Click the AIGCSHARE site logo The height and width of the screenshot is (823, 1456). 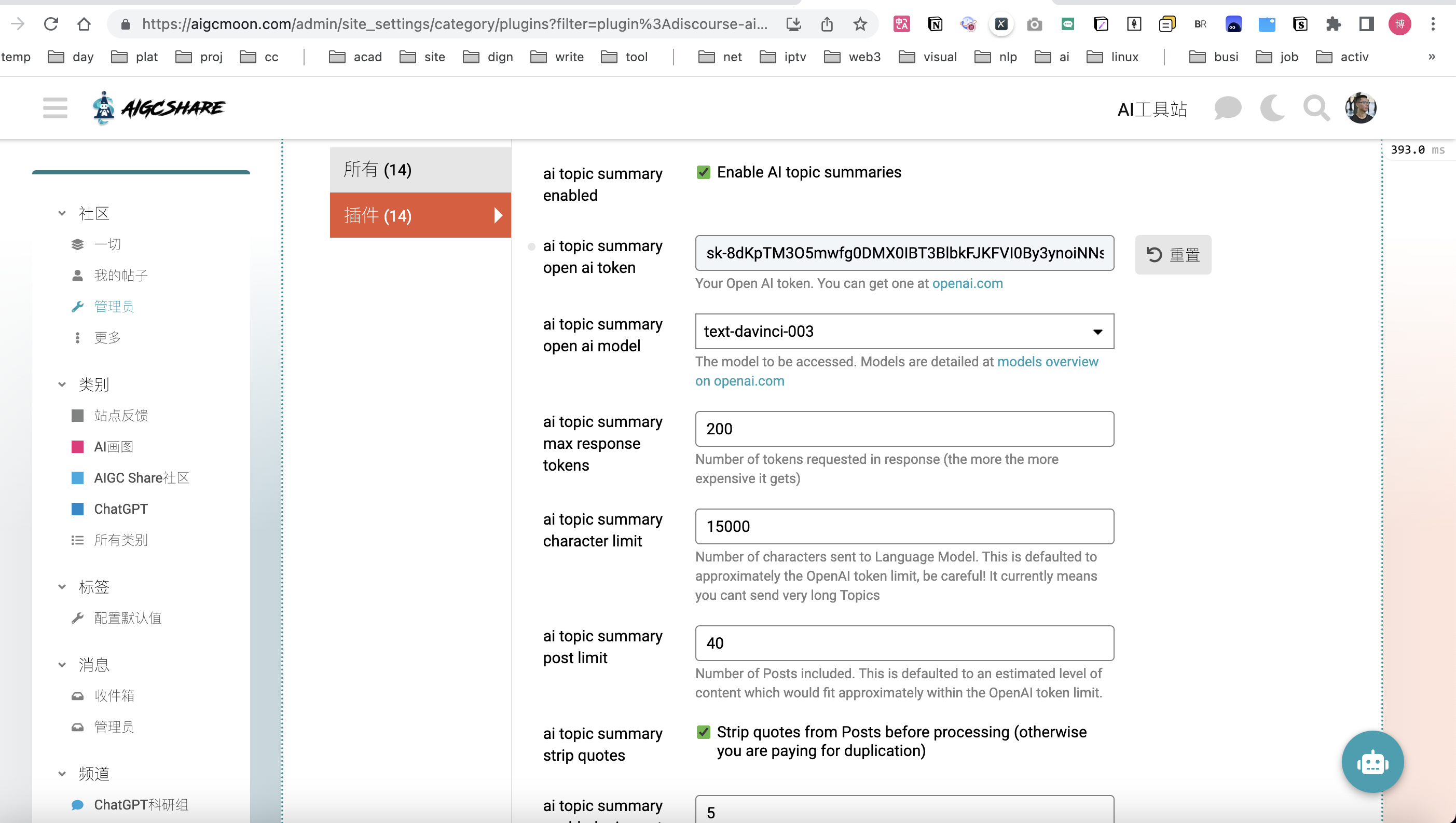coord(159,107)
